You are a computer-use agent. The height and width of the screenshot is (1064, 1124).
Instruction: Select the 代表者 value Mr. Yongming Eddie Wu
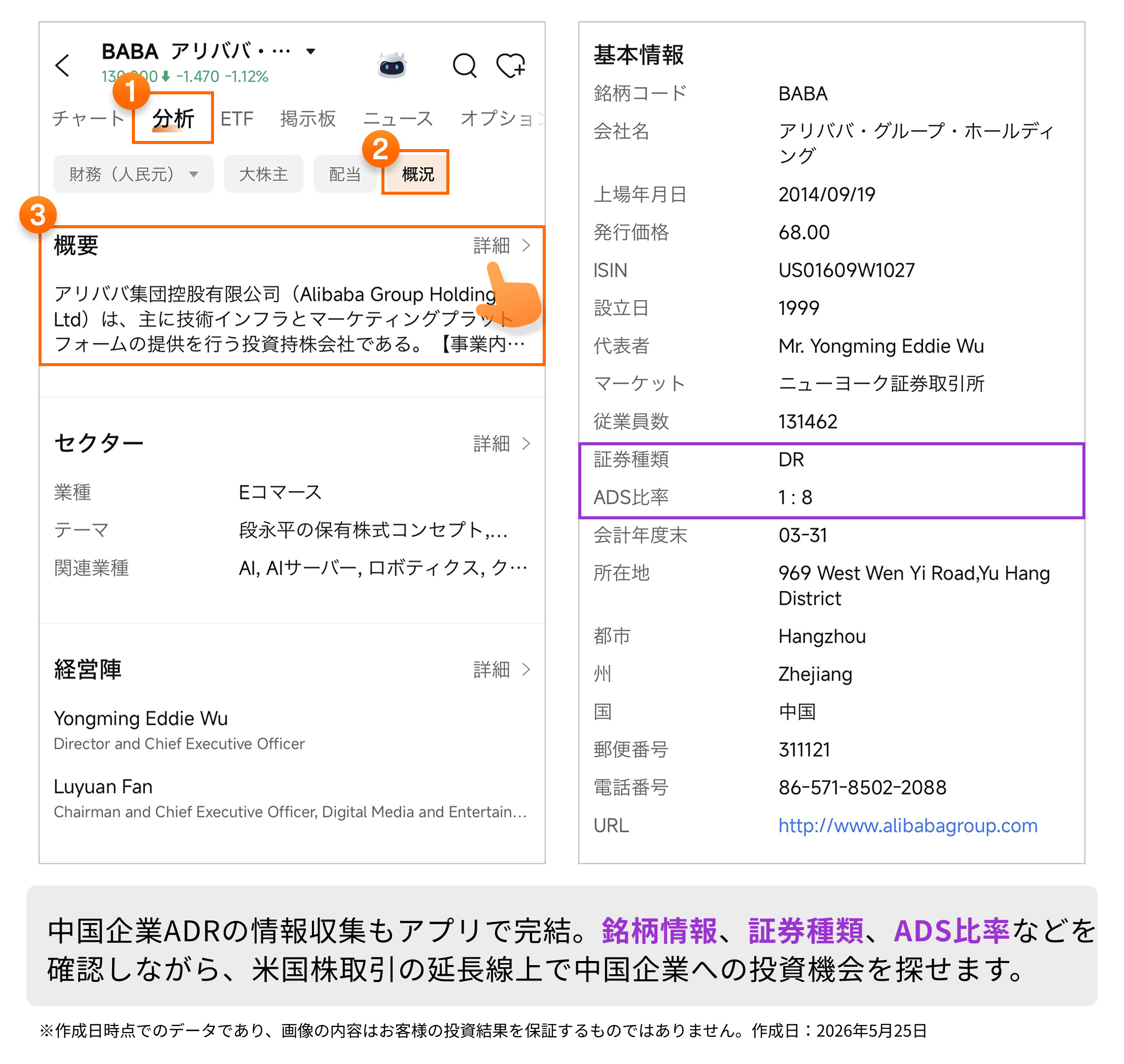click(881, 346)
